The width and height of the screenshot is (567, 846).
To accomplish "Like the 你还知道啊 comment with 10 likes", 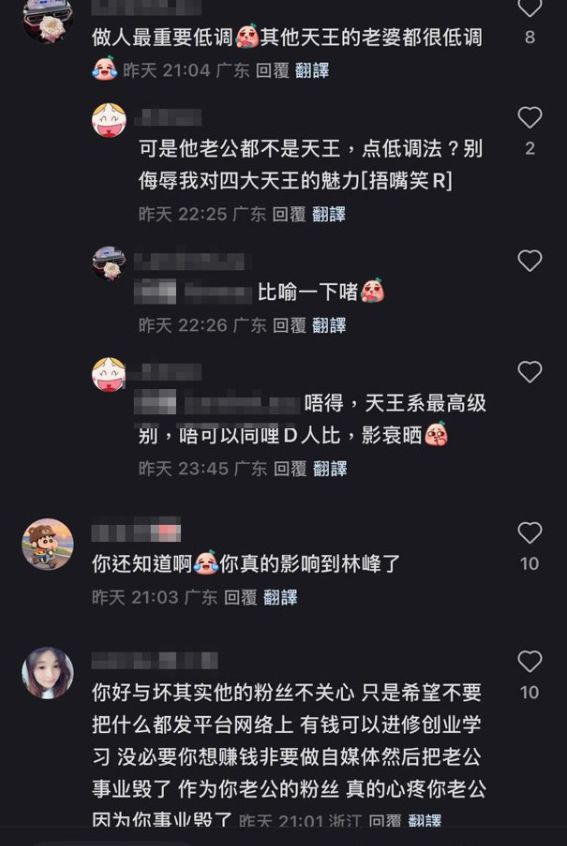I will [x=529, y=533].
